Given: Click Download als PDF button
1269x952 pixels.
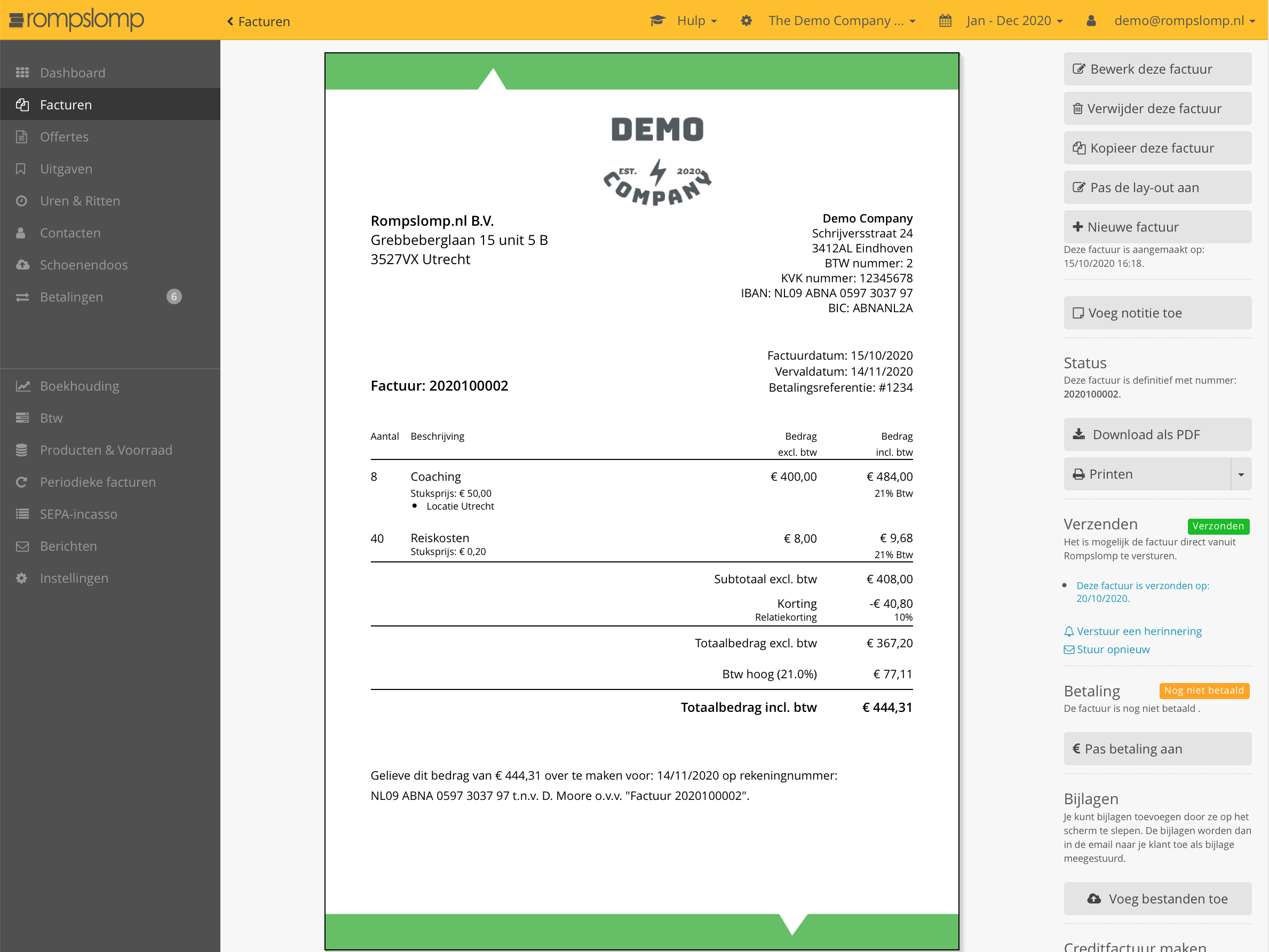Looking at the screenshot, I should tap(1157, 434).
